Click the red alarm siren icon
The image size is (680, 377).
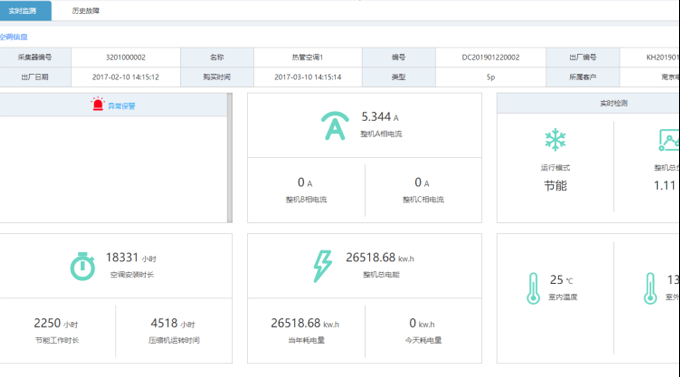pos(98,104)
